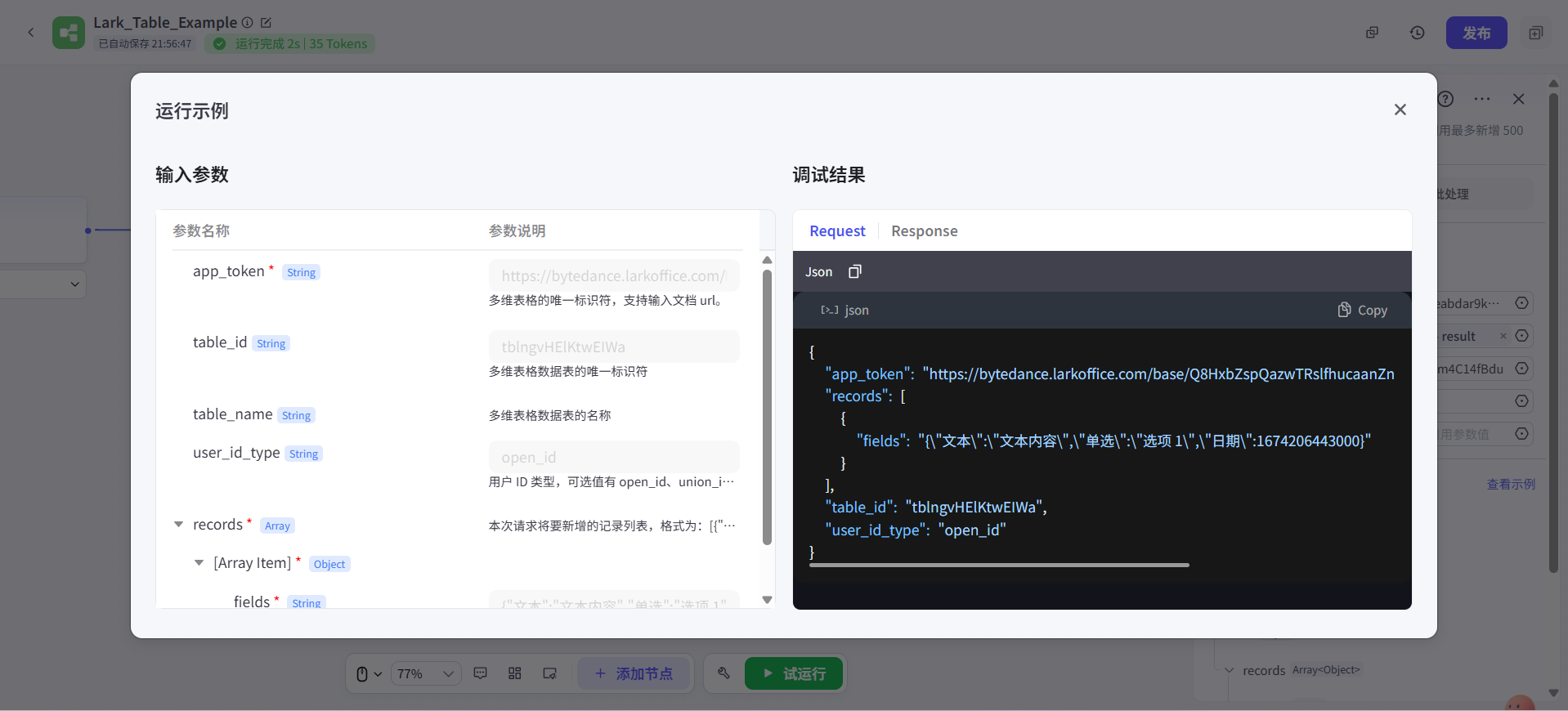Open the mouse mode dropdown
Image resolution: width=1568 pixels, height=711 pixels.
(x=369, y=673)
